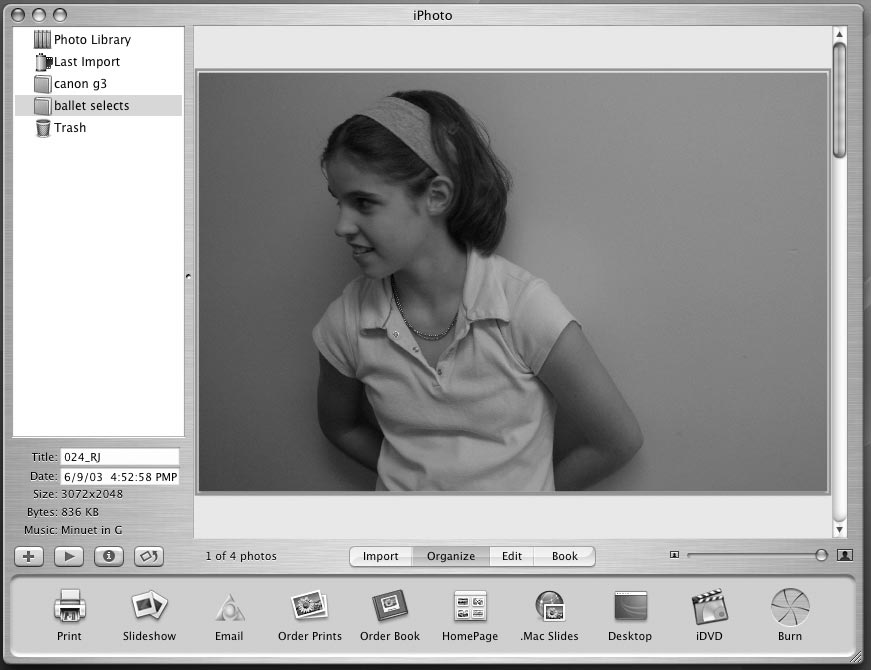Click the Order Prints icon
This screenshot has height=670, width=871.
(x=309, y=606)
